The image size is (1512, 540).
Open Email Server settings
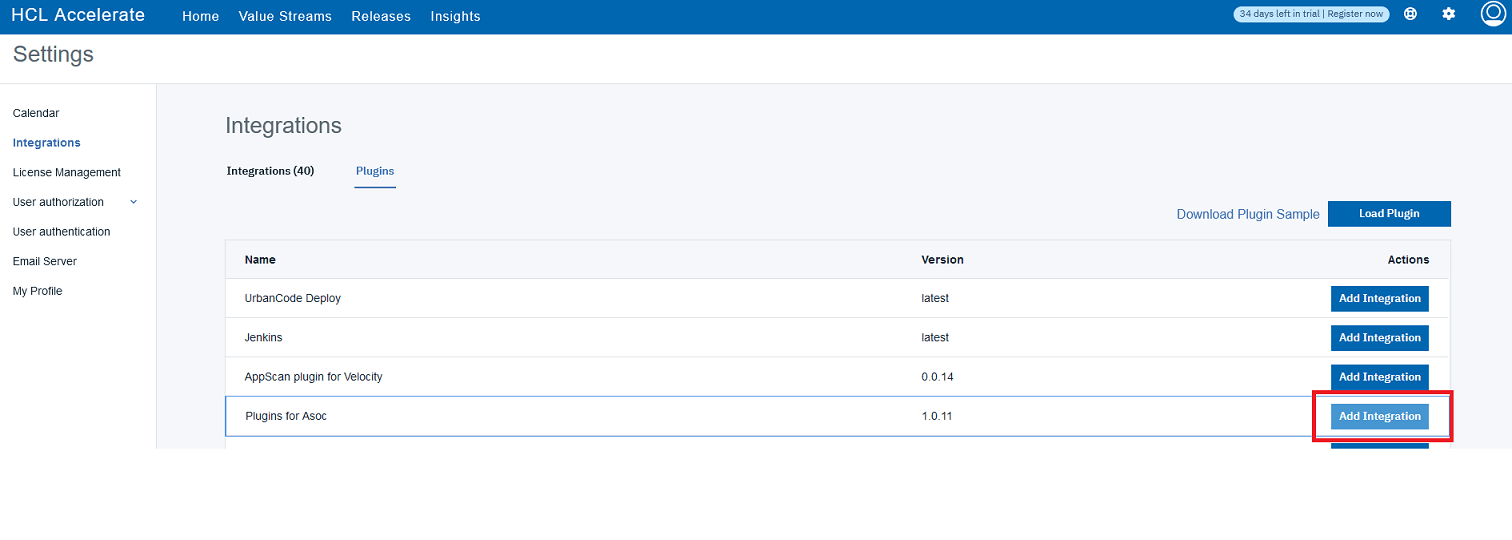(45, 261)
